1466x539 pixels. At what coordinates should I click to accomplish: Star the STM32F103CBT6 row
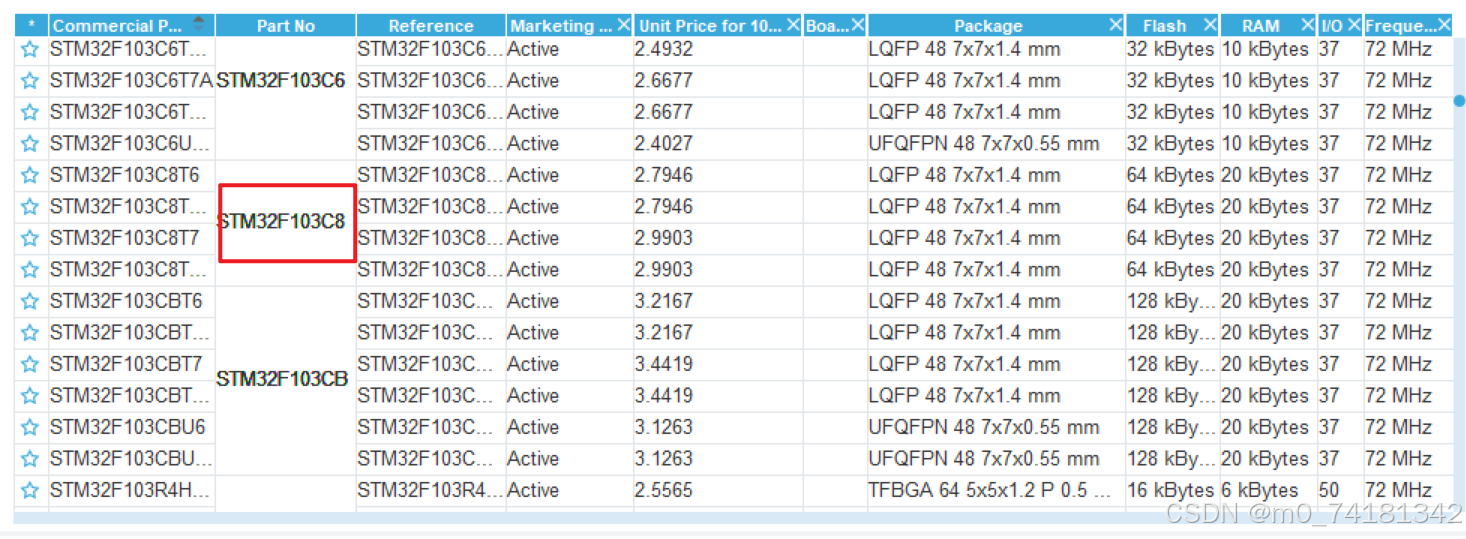pos(30,301)
